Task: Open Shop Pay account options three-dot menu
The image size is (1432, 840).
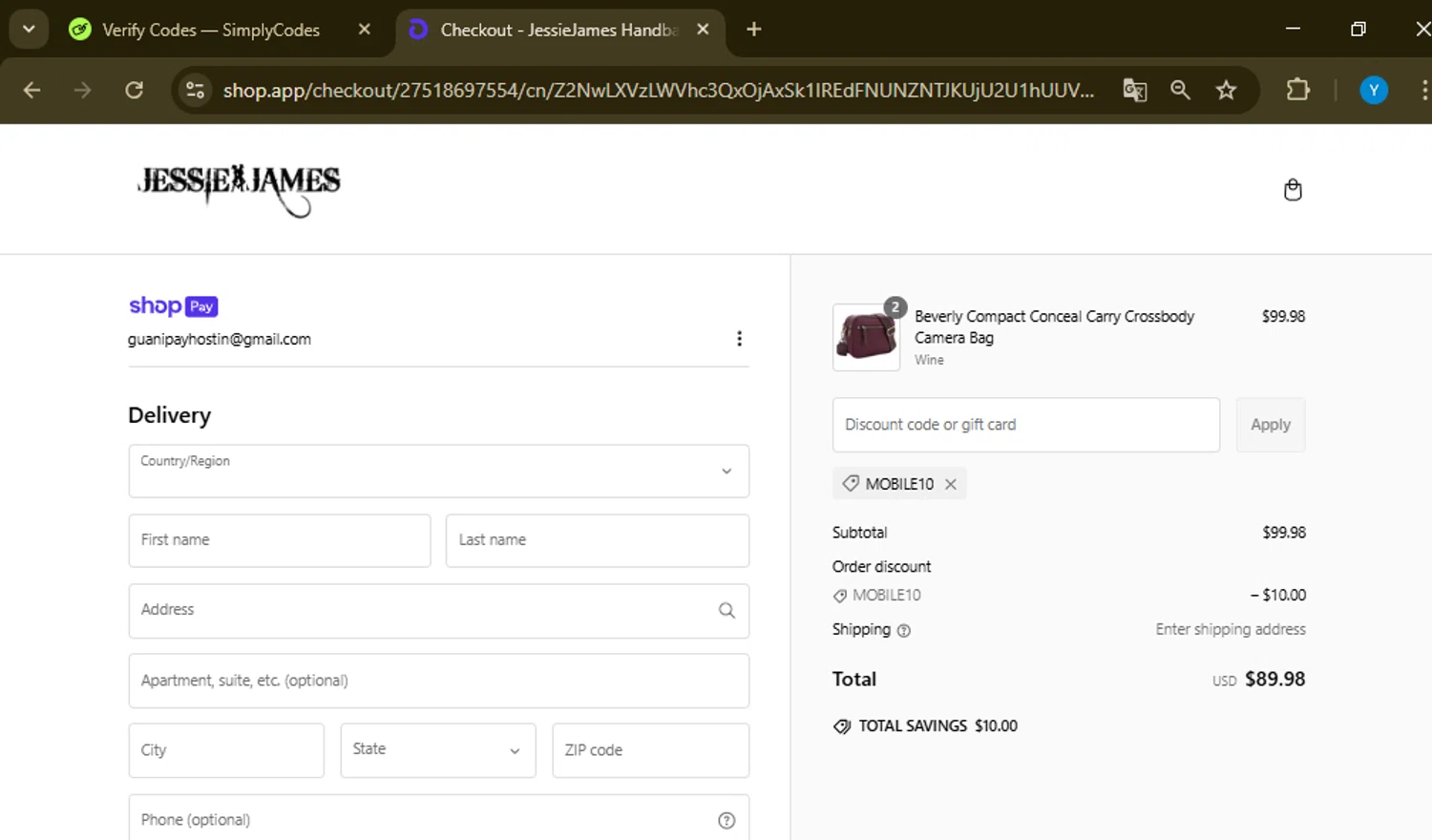Action: pos(739,339)
